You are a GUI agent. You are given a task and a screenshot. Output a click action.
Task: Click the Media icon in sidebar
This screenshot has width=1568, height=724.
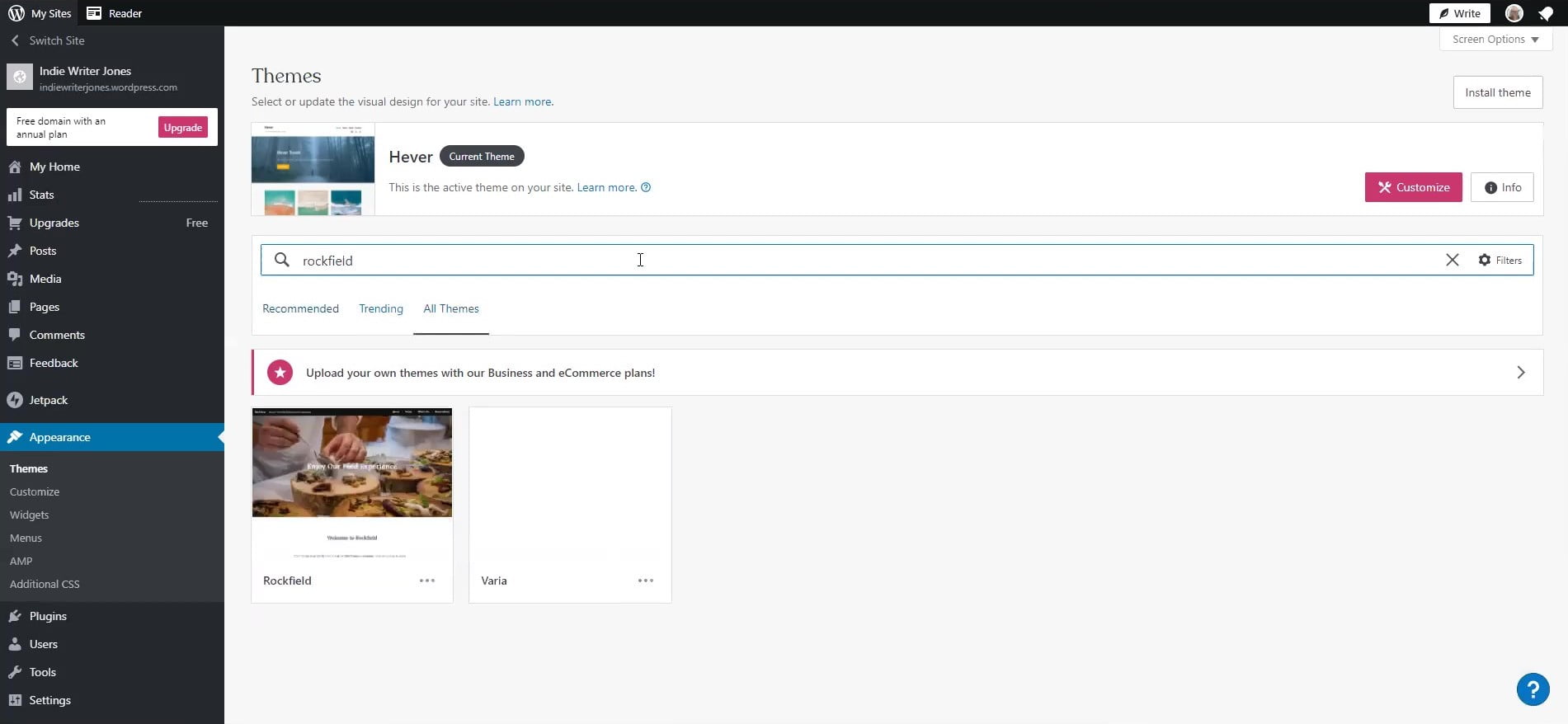click(15, 279)
